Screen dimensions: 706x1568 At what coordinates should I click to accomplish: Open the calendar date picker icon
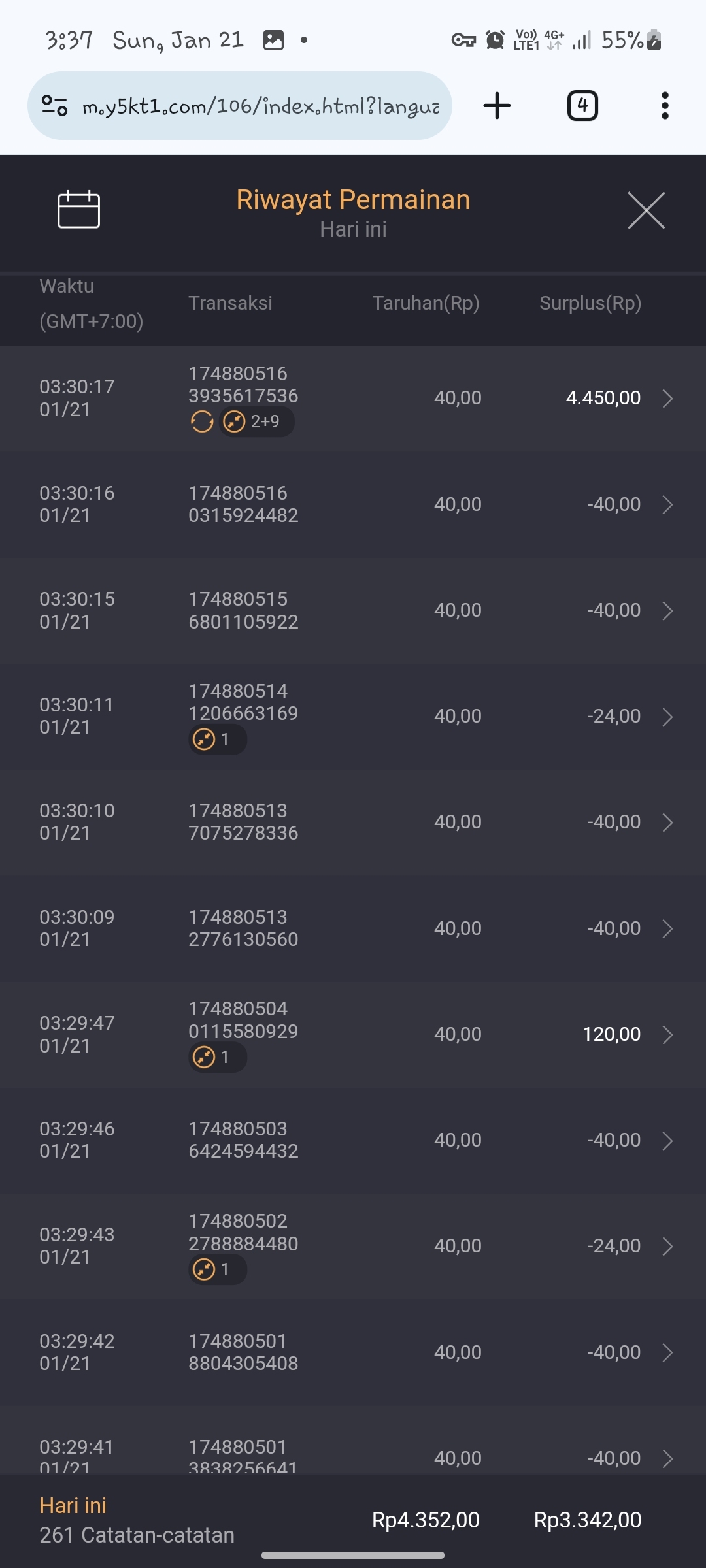point(78,210)
